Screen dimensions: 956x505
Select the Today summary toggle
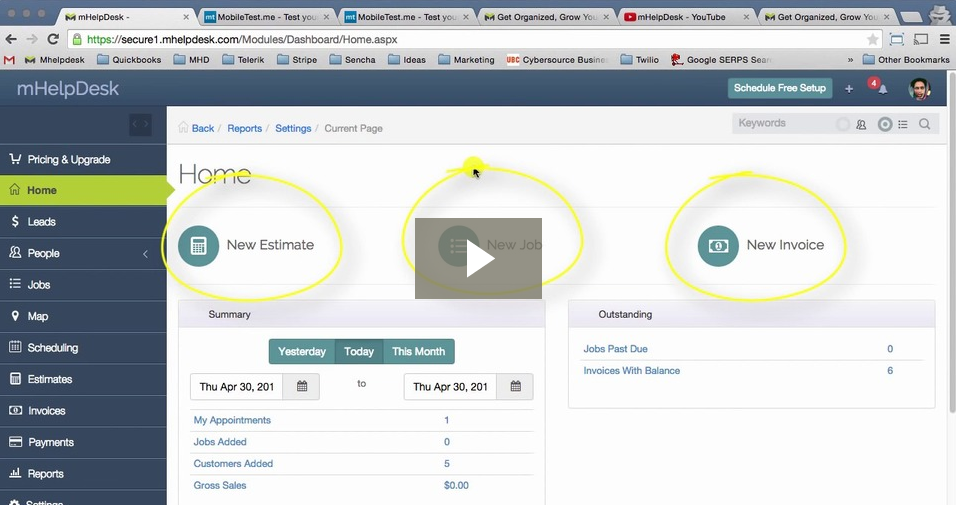(x=358, y=352)
